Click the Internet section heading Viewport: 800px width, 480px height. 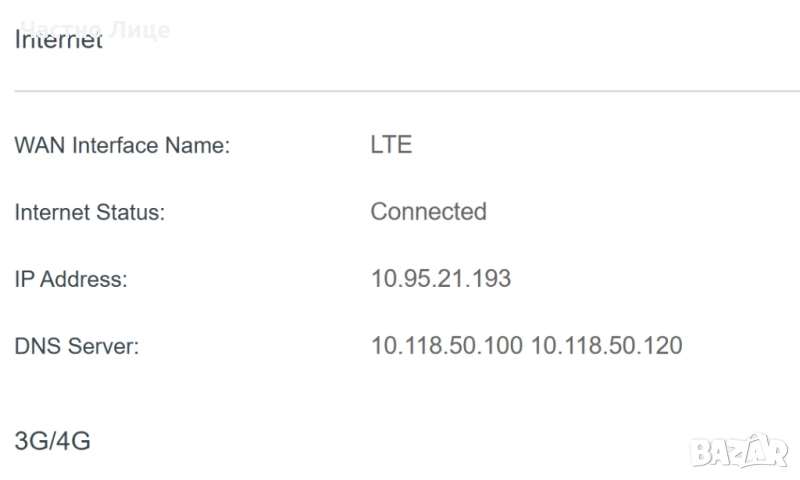(58, 41)
